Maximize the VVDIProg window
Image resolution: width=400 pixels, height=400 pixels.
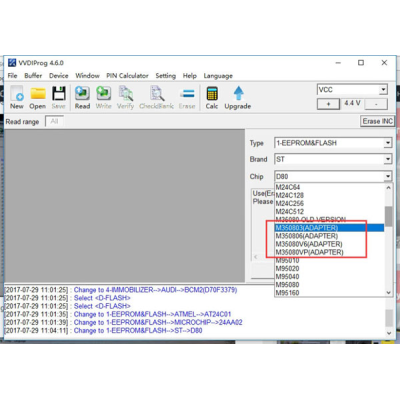click(x=361, y=63)
